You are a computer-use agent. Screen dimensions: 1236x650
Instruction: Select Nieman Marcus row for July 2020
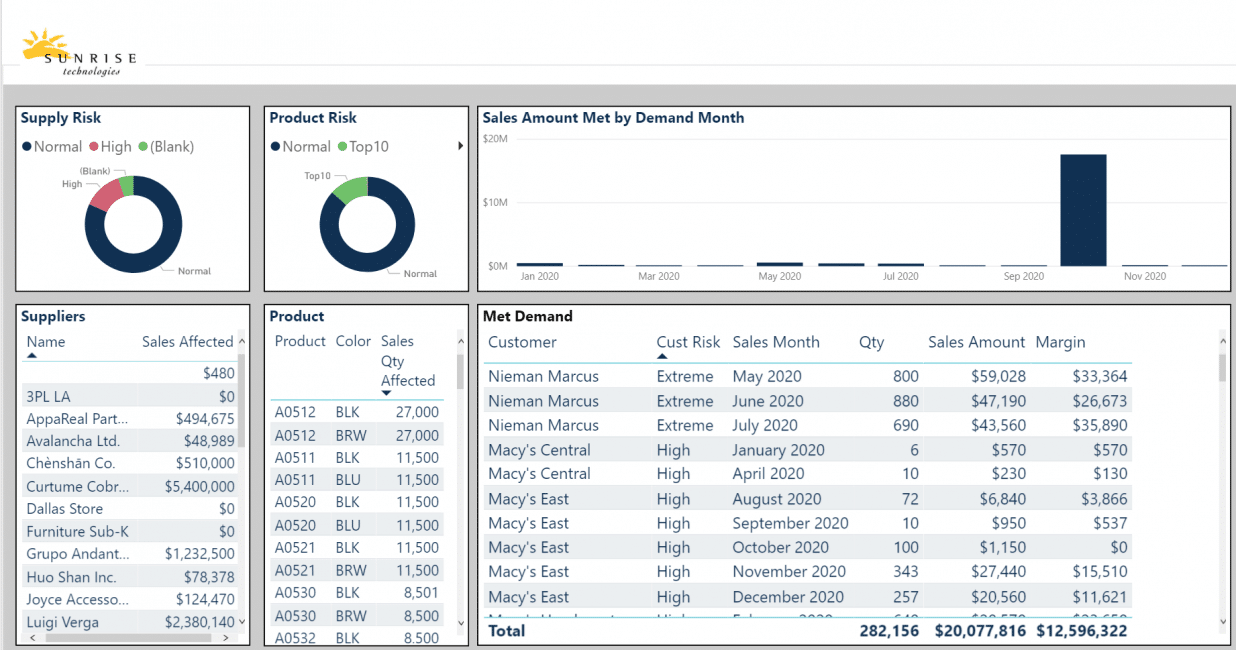click(808, 425)
